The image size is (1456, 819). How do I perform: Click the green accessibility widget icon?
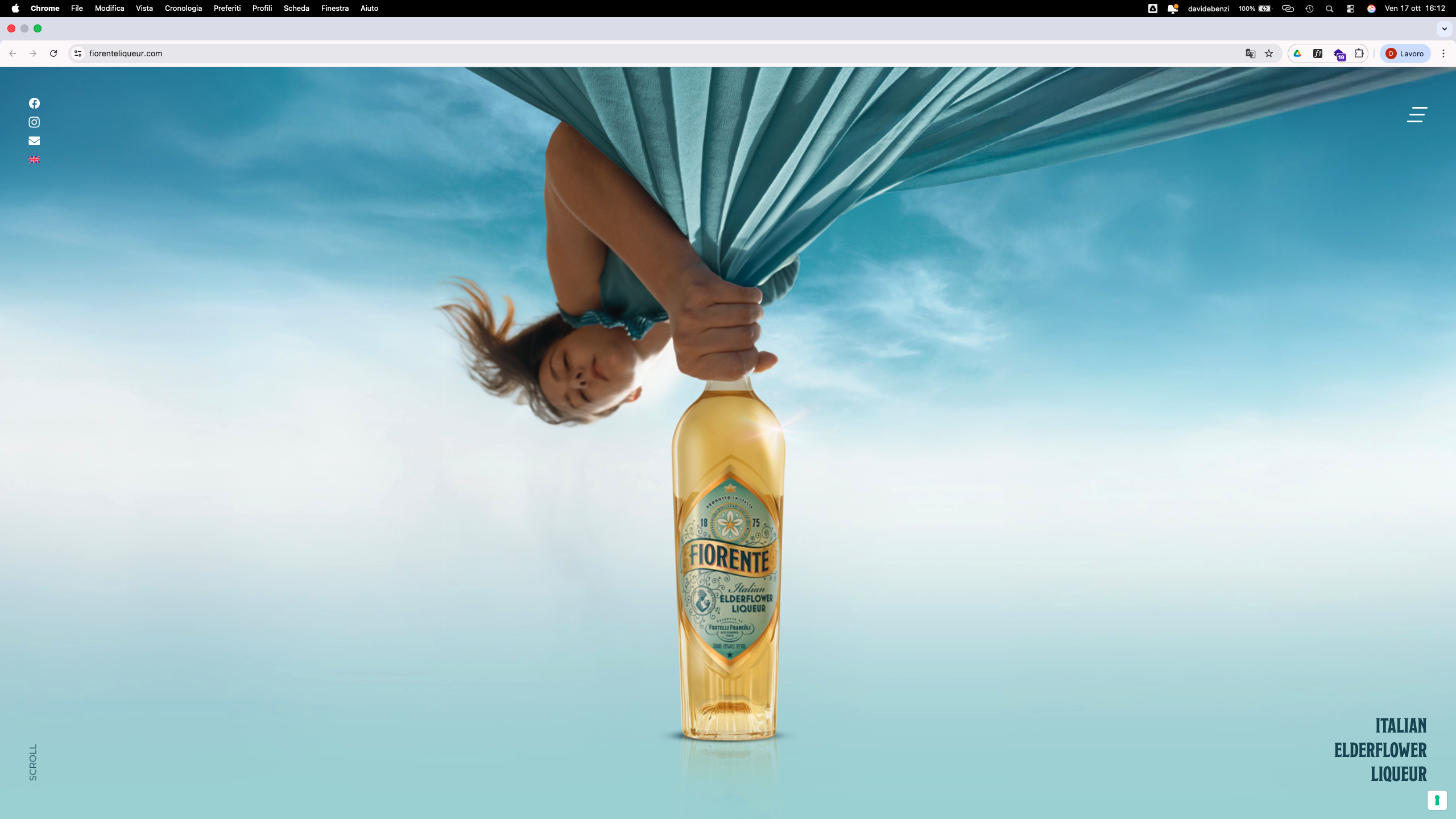tap(1437, 800)
